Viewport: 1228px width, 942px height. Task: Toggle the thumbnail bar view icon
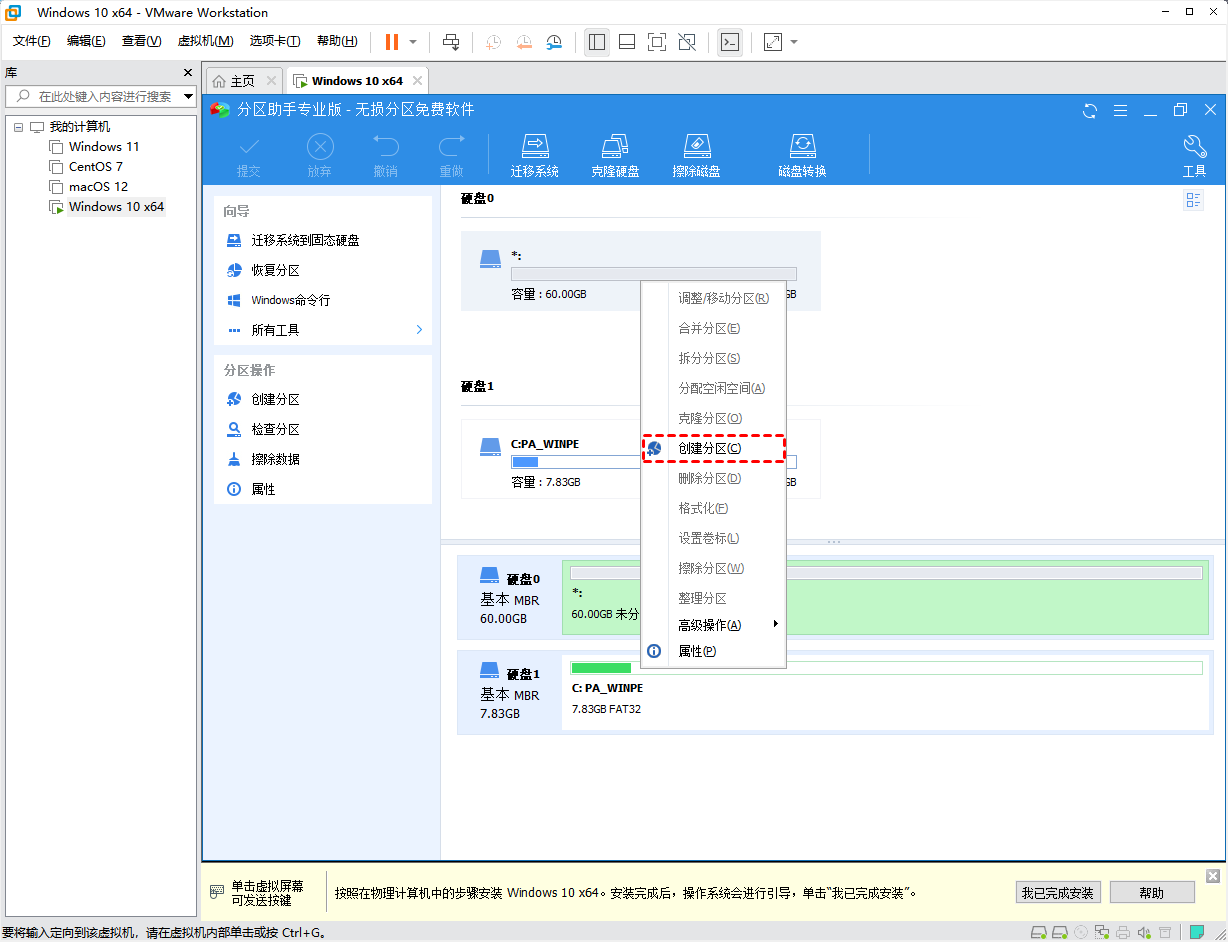(x=627, y=42)
